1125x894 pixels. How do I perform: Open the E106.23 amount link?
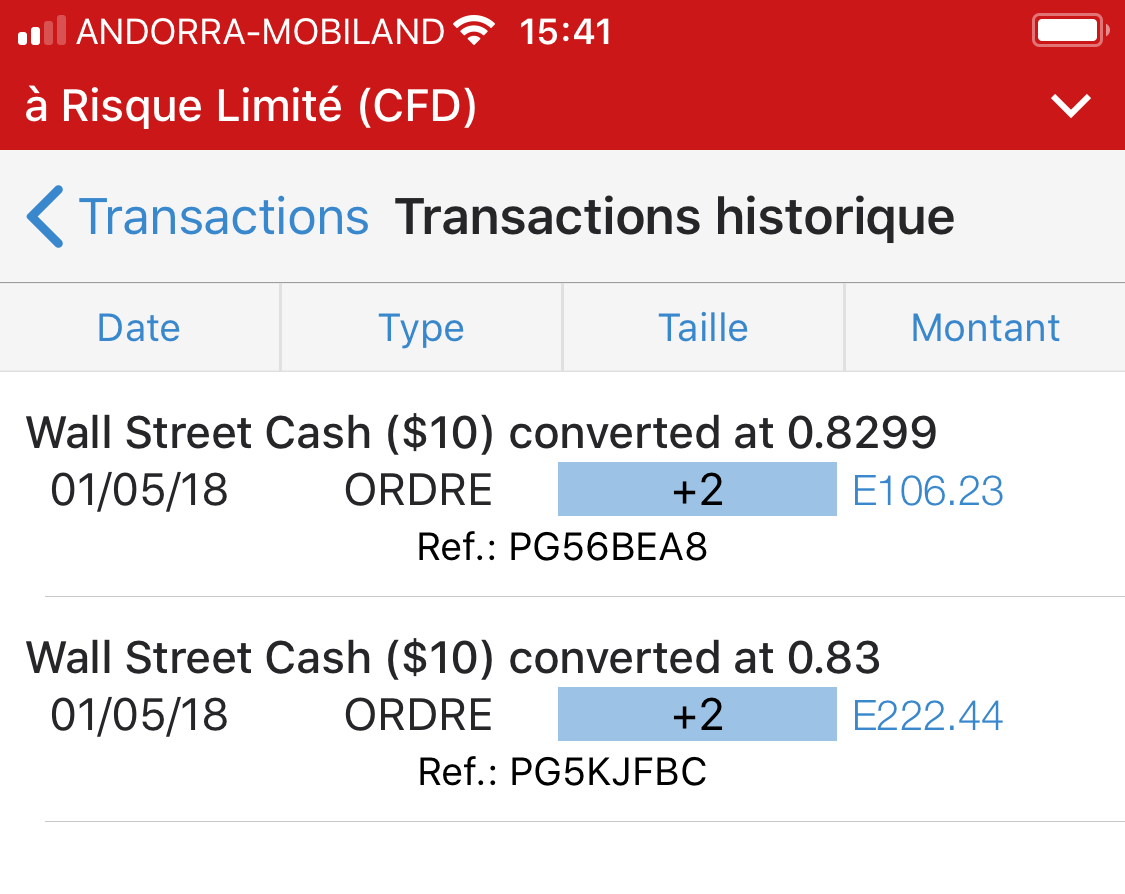(x=928, y=491)
